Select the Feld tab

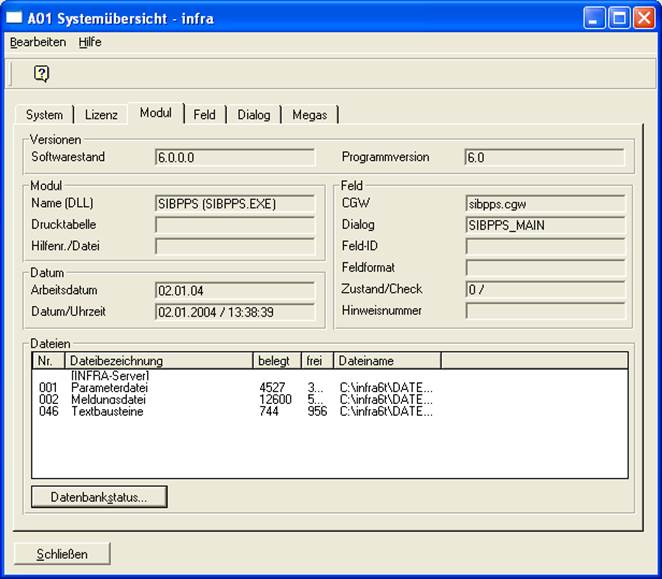pos(204,115)
